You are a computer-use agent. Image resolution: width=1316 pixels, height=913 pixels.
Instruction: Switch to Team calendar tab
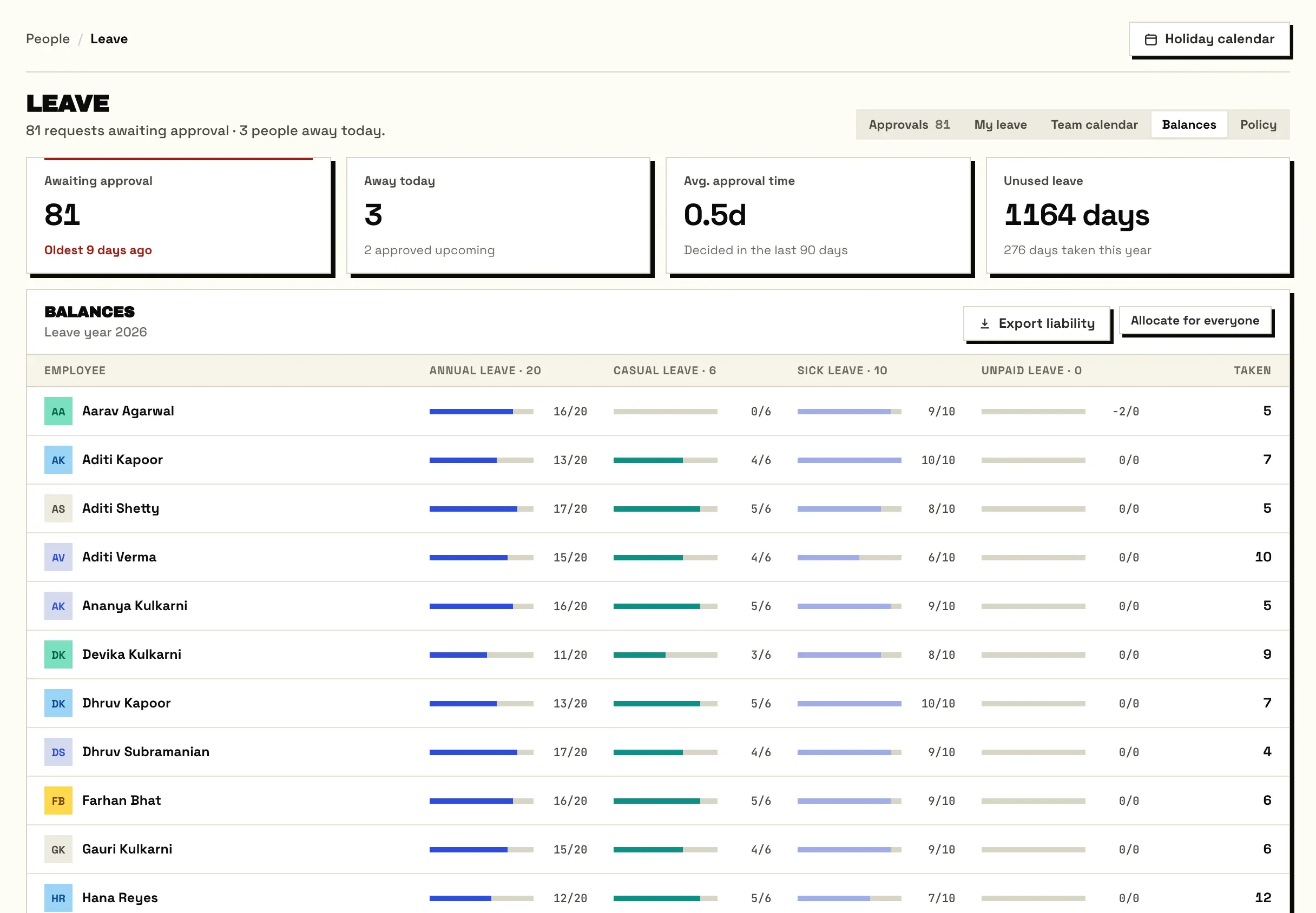(x=1094, y=125)
